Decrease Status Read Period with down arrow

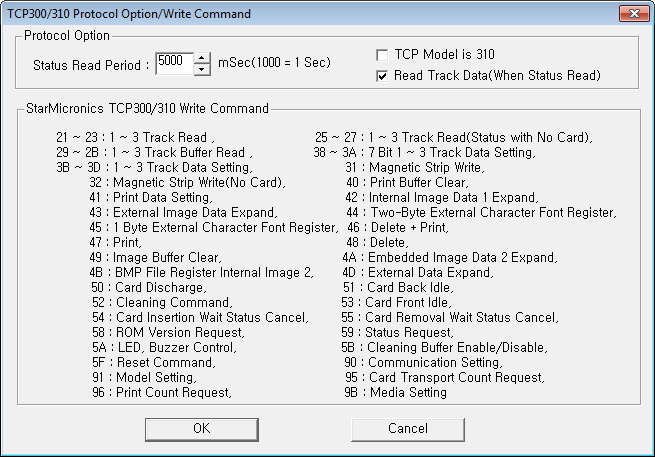(202, 69)
